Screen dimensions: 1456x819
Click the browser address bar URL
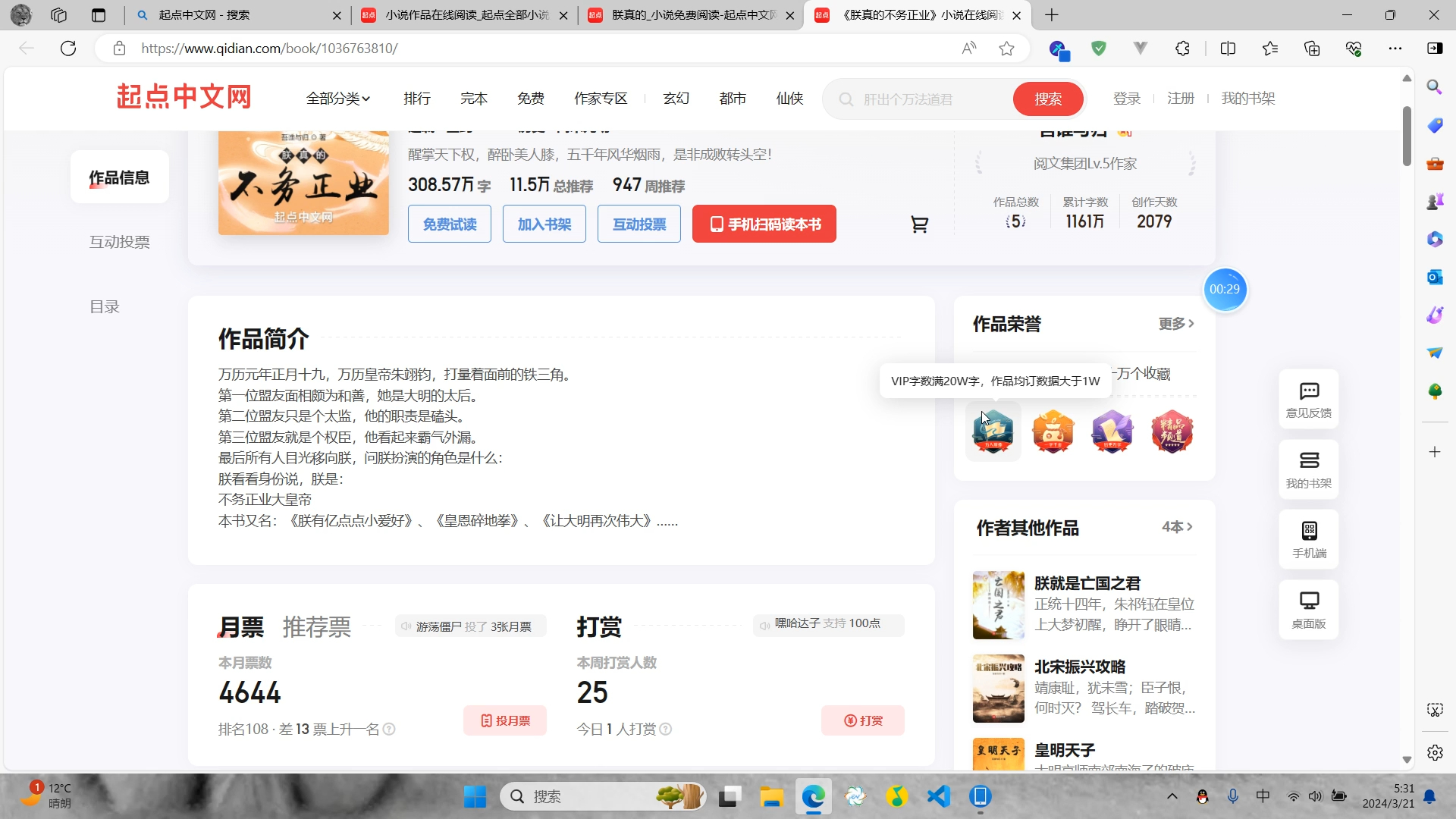click(x=269, y=49)
